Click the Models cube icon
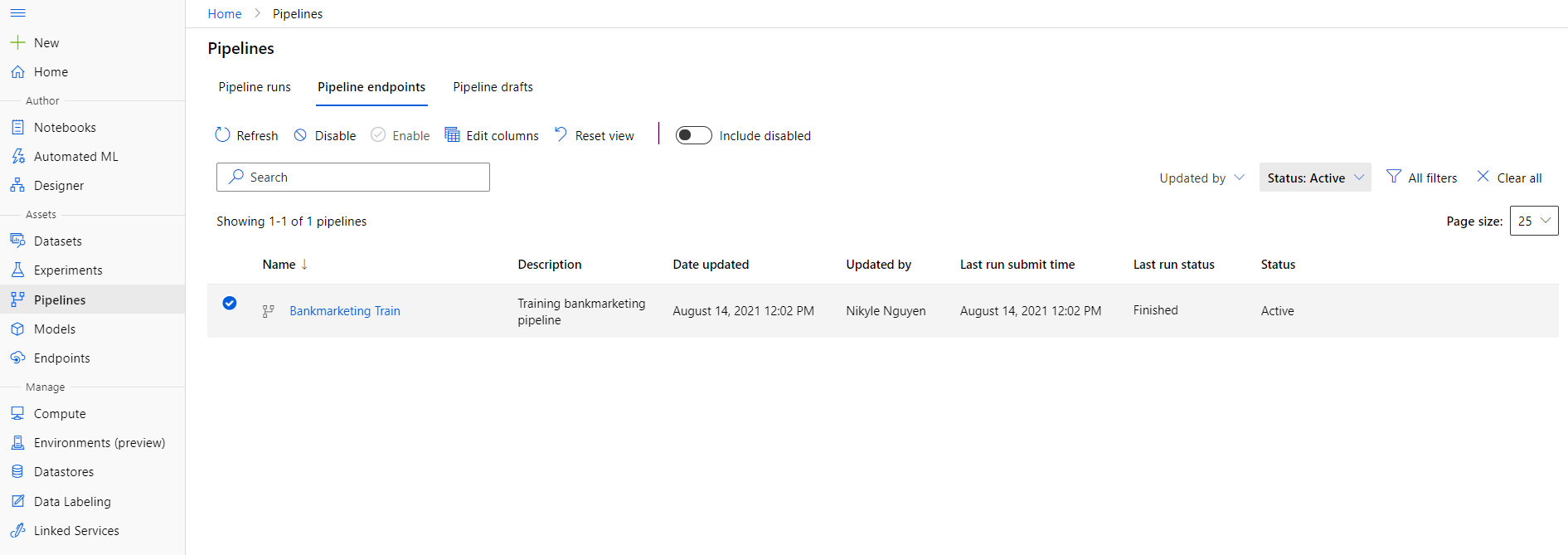 coord(17,329)
